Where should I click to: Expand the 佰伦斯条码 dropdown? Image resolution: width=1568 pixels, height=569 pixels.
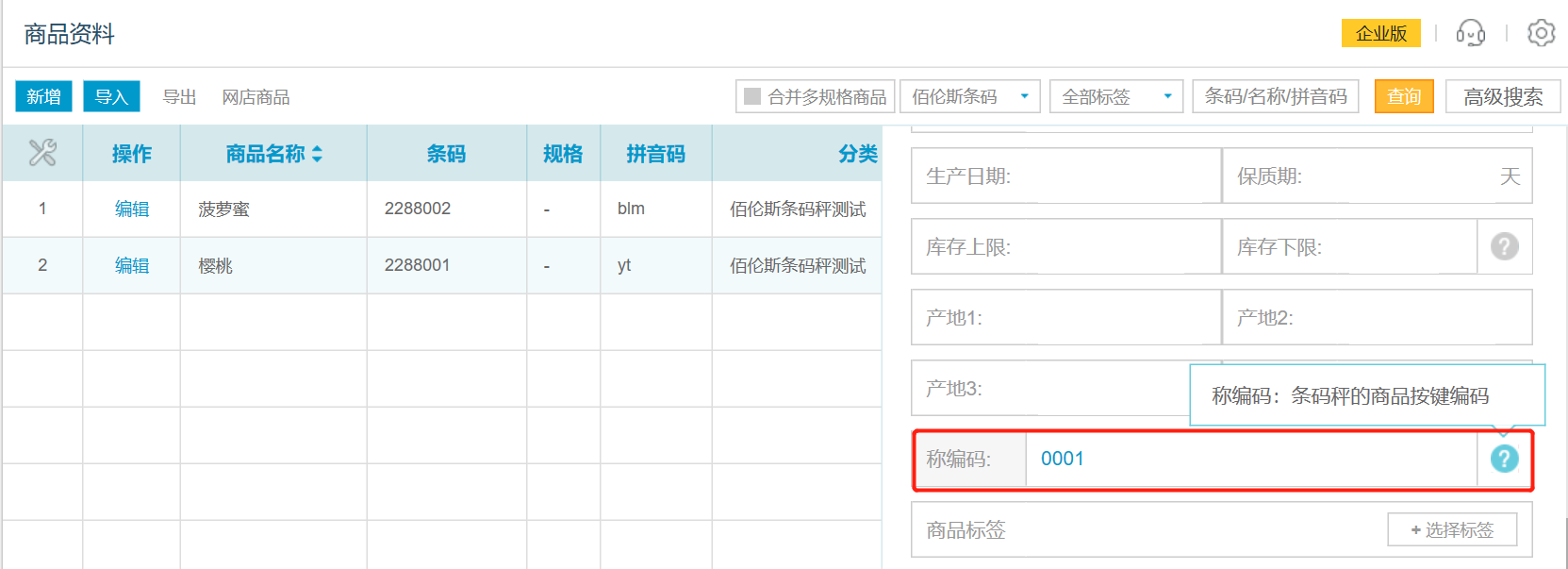[x=970, y=96]
